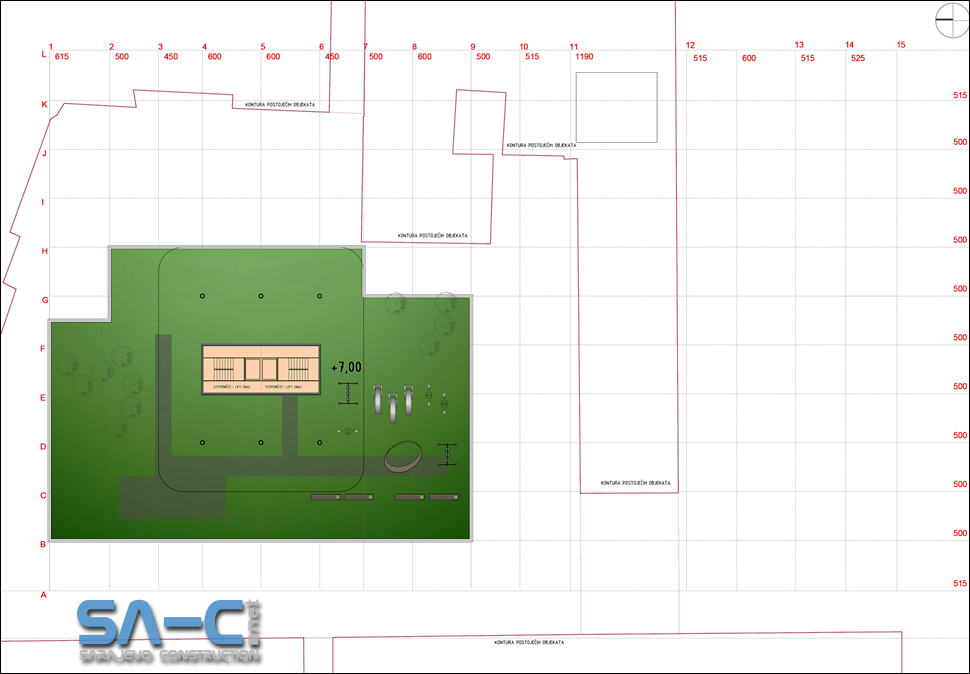Click grid axis letter H

pos(45,251)
